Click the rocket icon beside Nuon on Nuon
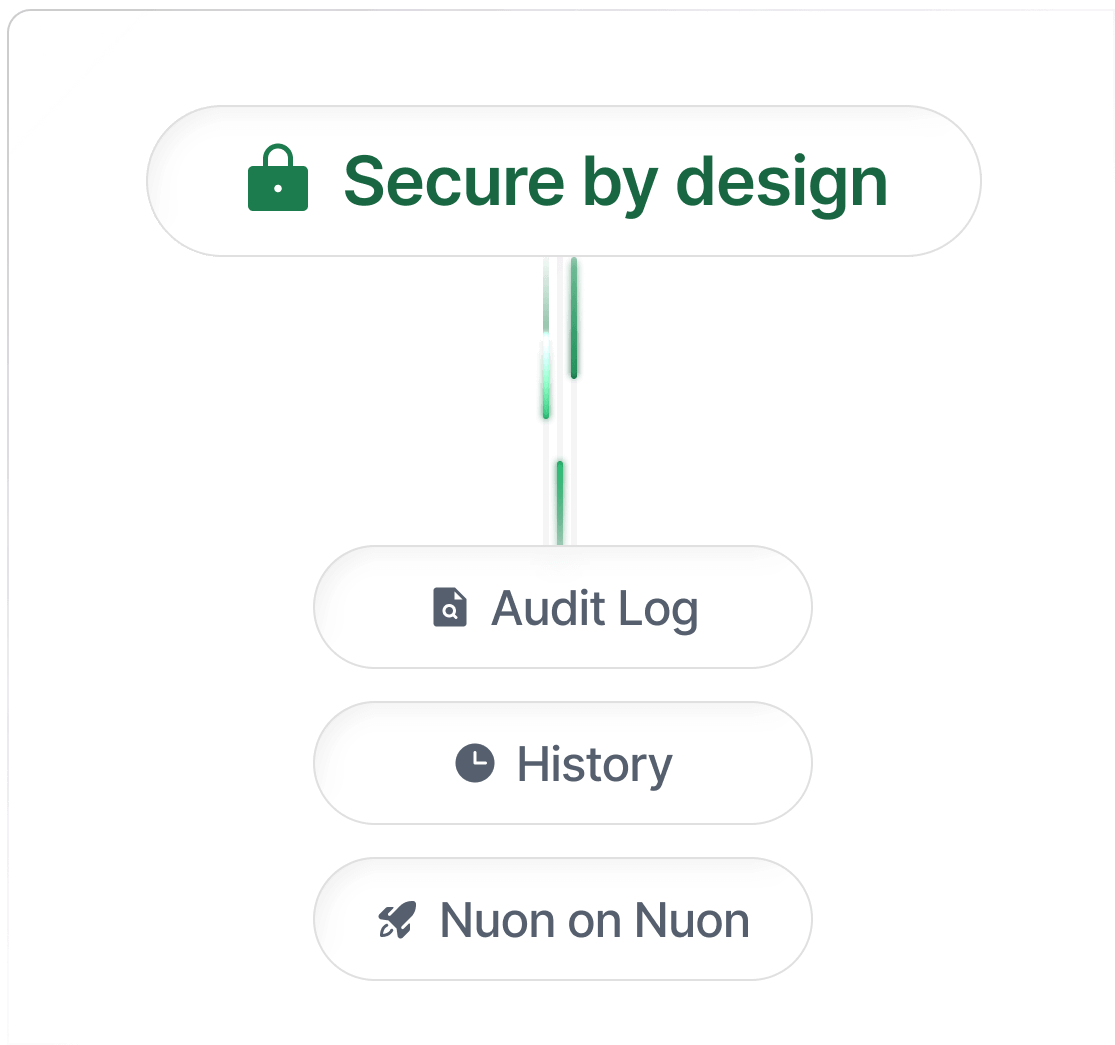The height and width of the screenshot is (1045, 1115). (397, 920)
